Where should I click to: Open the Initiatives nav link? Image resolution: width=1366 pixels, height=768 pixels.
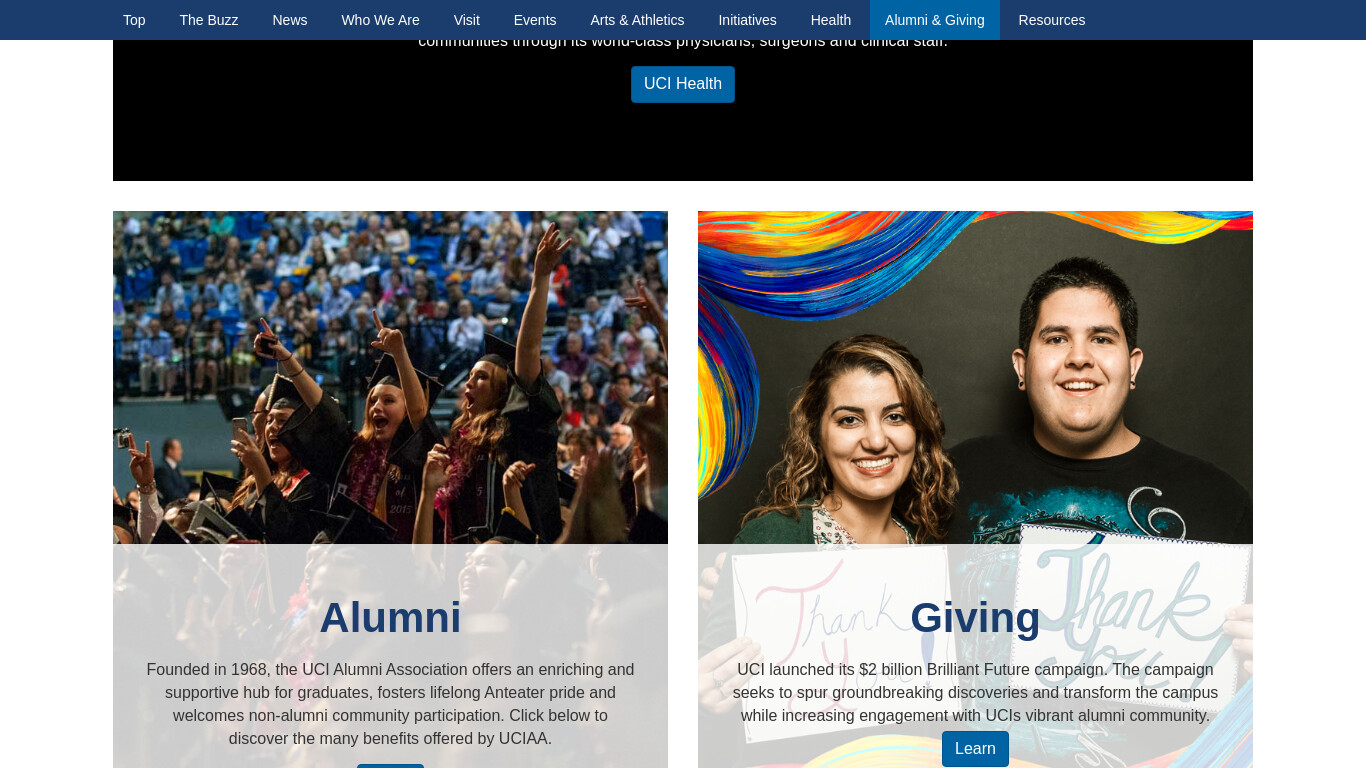747,20
